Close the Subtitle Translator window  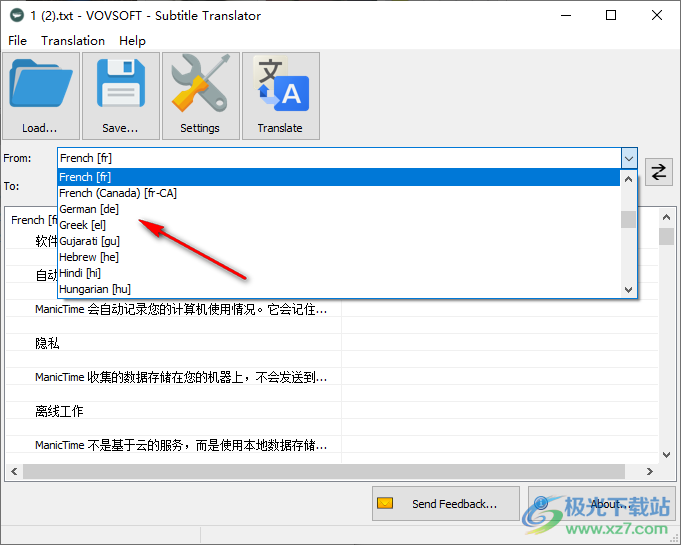coord(657,16)
